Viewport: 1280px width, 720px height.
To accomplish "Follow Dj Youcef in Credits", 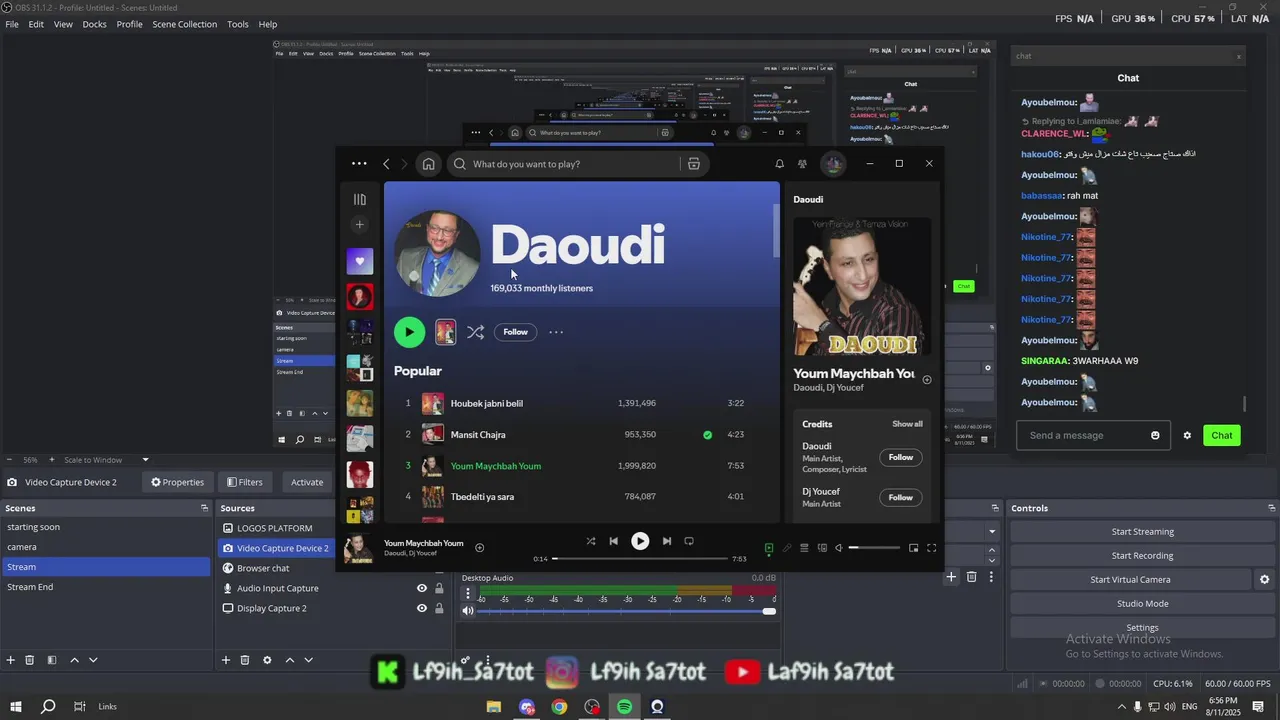I will pos(901,497).
